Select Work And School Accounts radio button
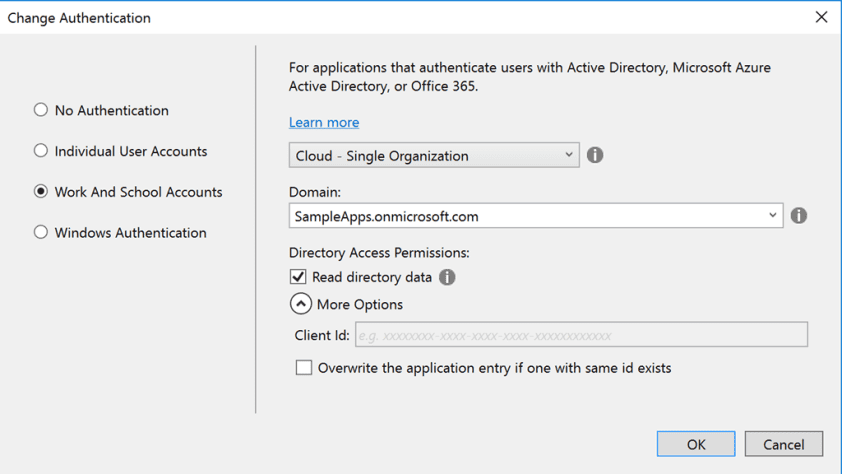This screenshot has height=474, width=842. 41,192
